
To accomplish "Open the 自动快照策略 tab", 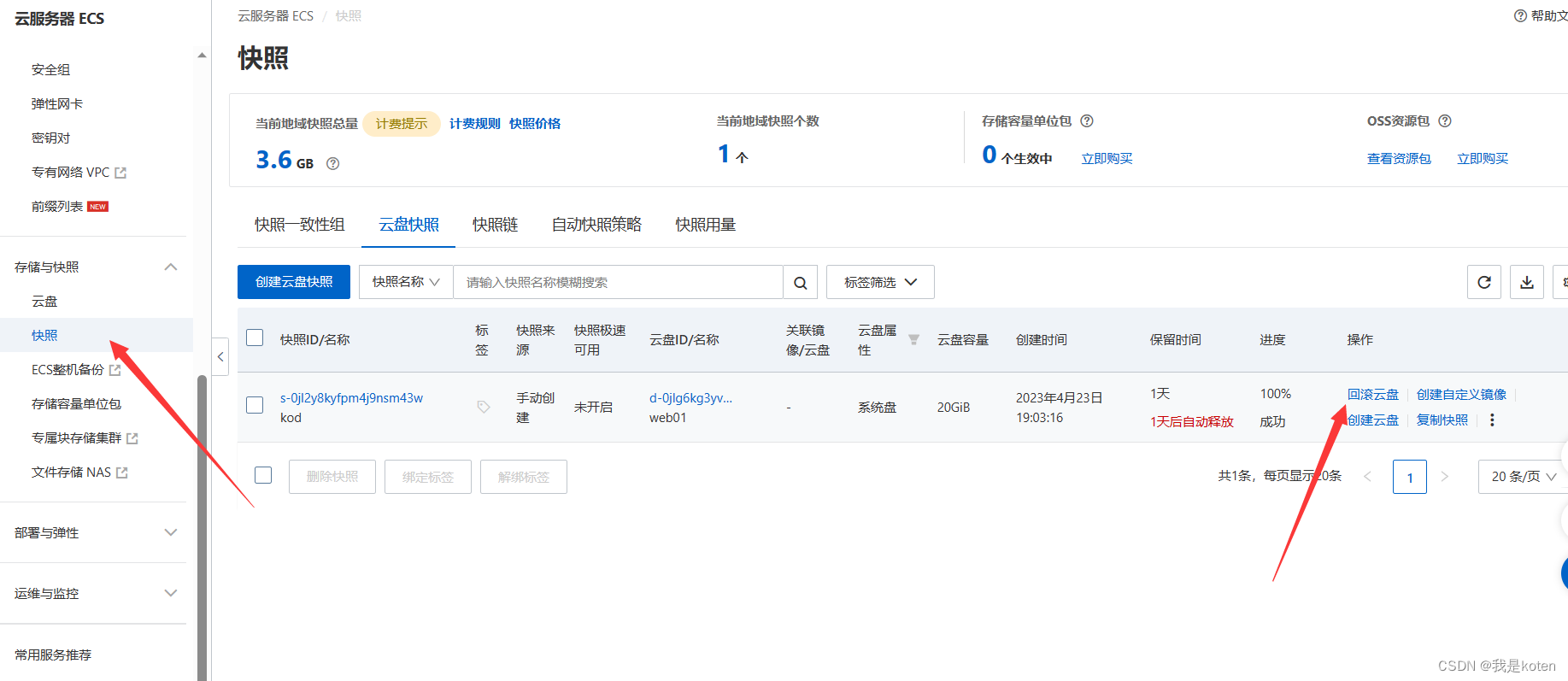I will point(596,225).
